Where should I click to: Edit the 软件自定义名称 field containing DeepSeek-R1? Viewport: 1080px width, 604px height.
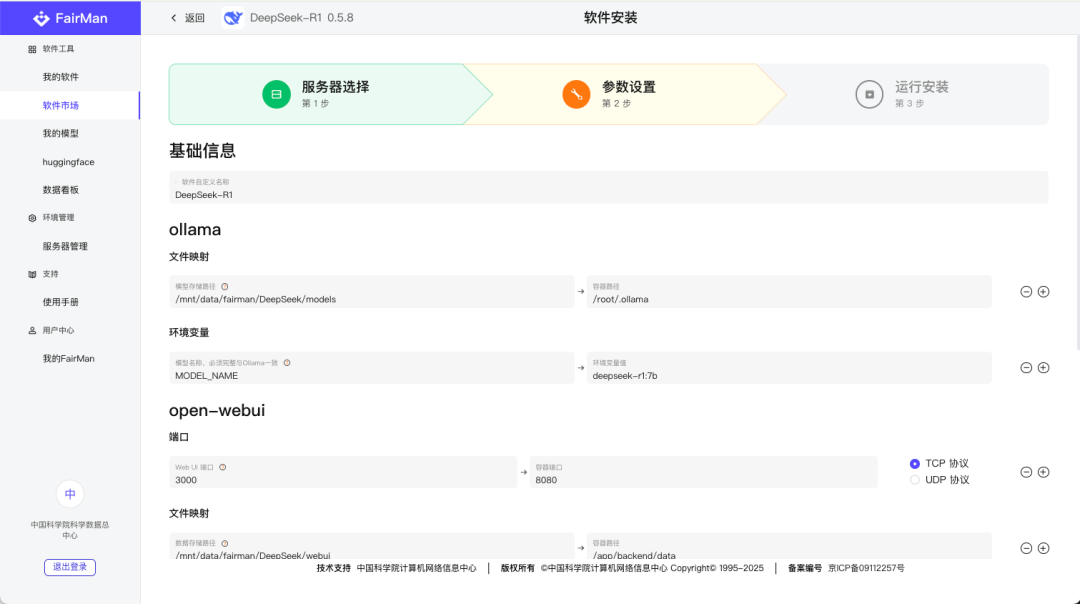(x=609, y=188)
